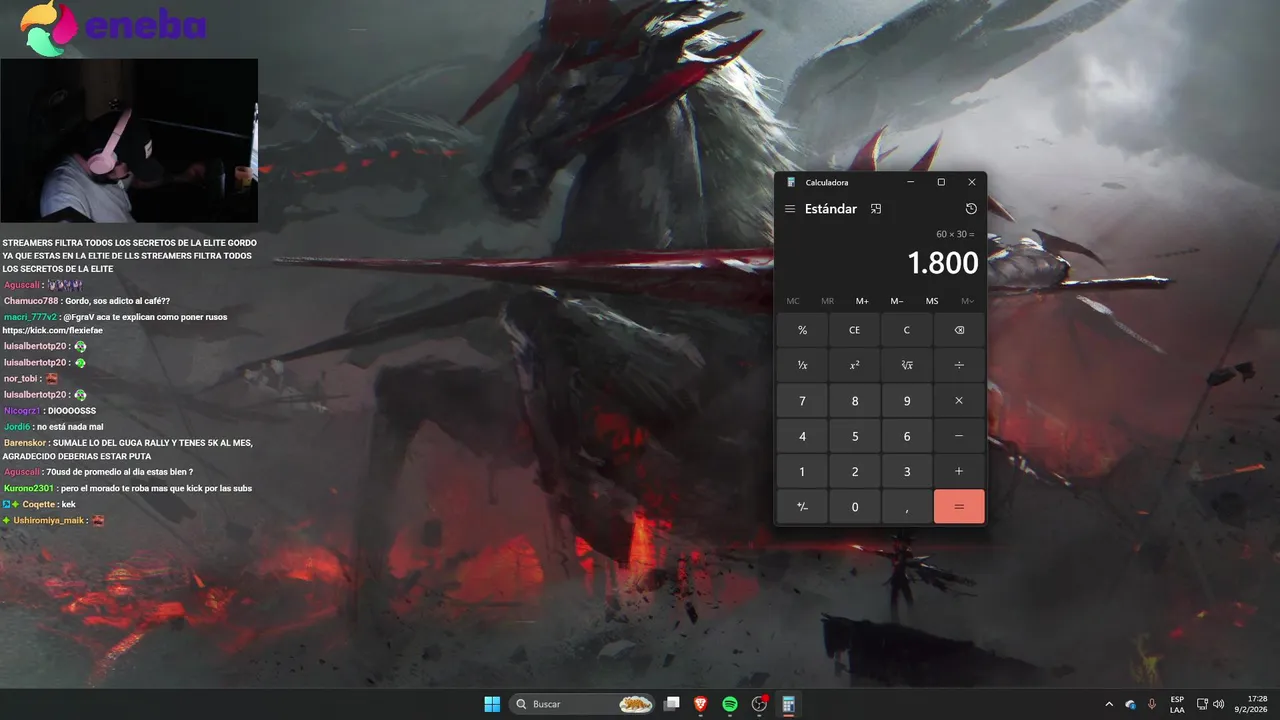The image size is (1280, 720).
Task: Click the kick.com/flexiefae link in chat
Action: tap(52, 330)
